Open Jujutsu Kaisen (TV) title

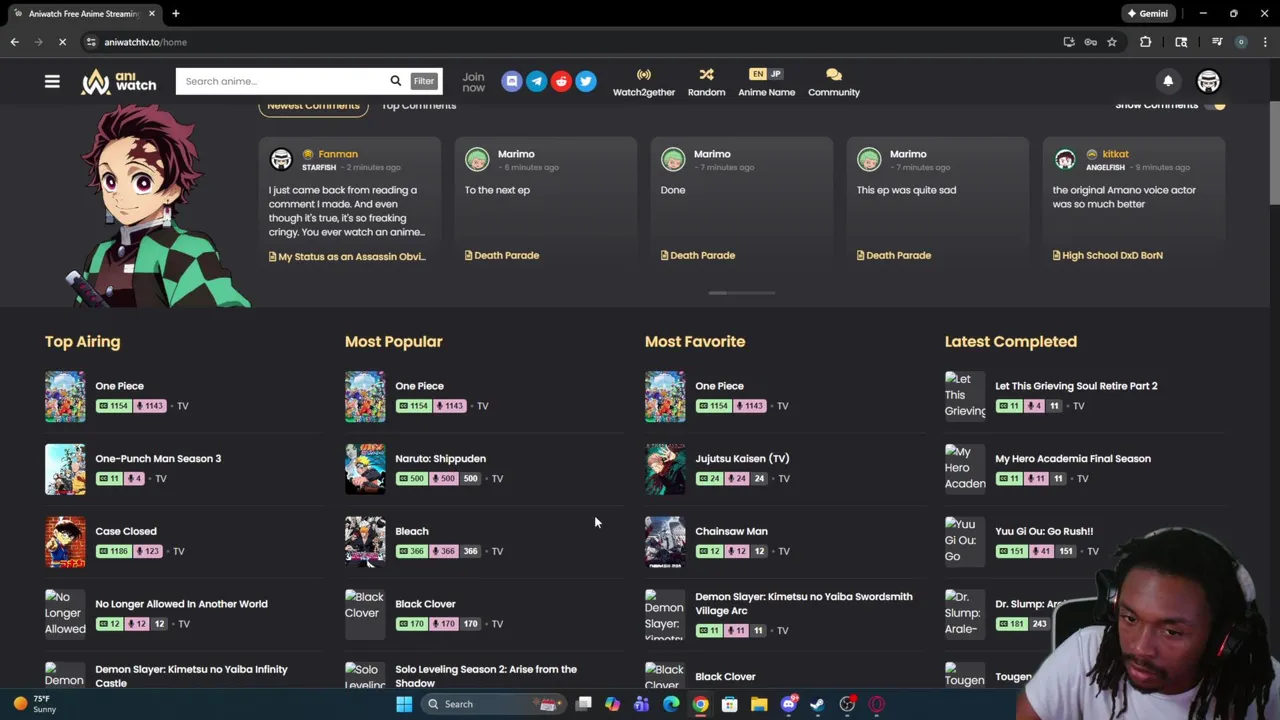point(742,459)
